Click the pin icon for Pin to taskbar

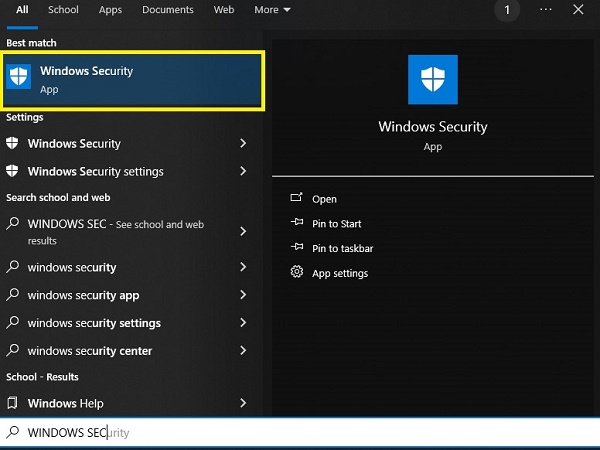(x=297, y=247)
